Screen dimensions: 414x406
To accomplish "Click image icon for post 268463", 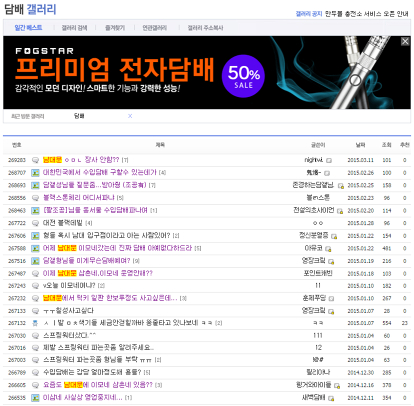I will tap(35, 211).
